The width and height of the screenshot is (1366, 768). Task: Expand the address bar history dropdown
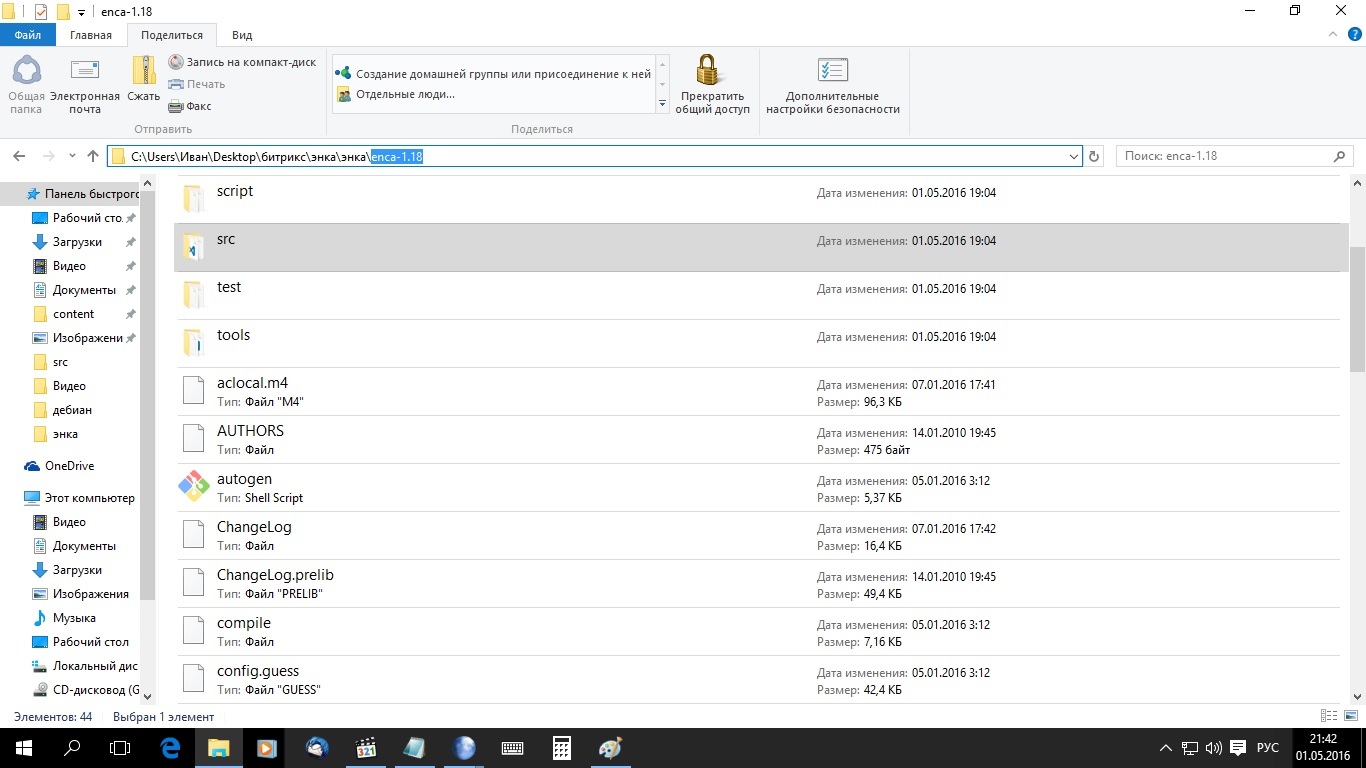(1074, 156)
